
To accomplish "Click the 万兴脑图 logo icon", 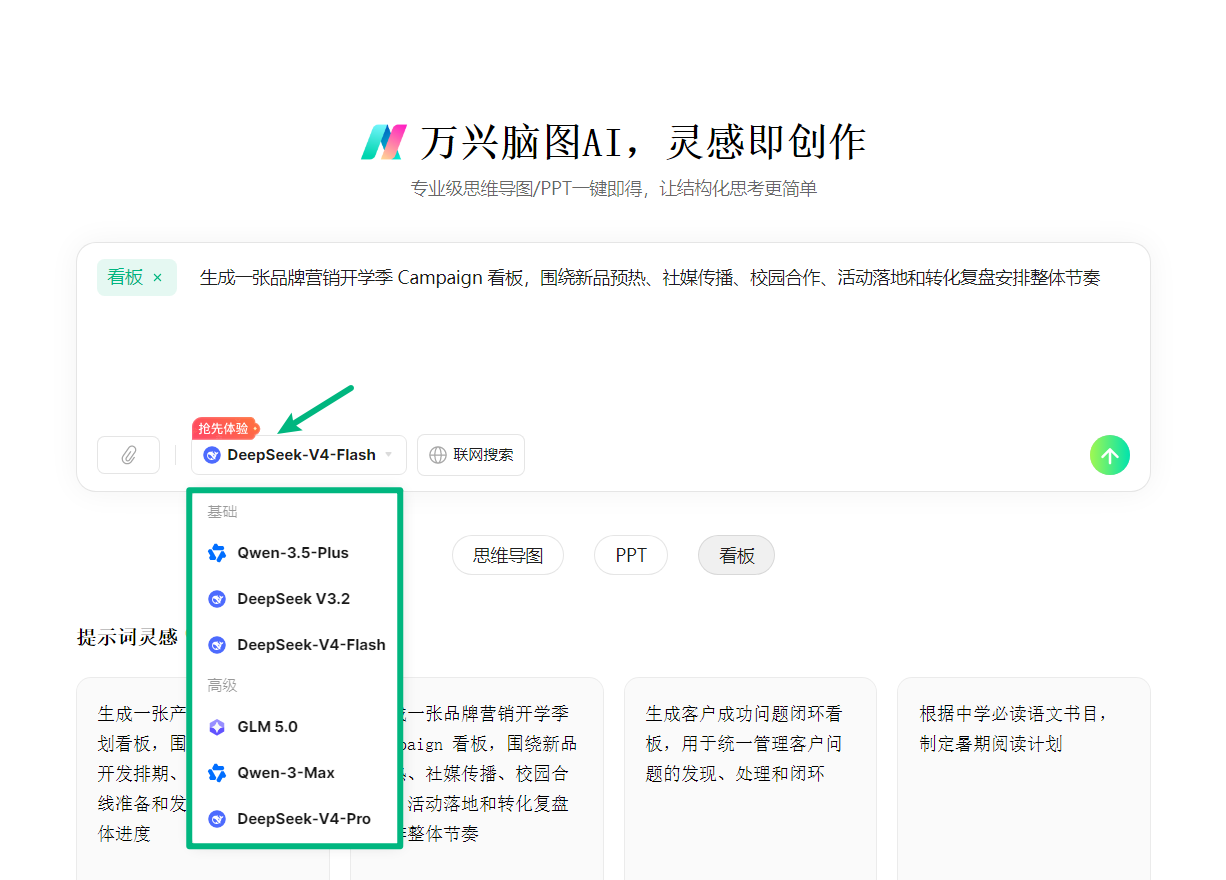I will coord(384,142).
